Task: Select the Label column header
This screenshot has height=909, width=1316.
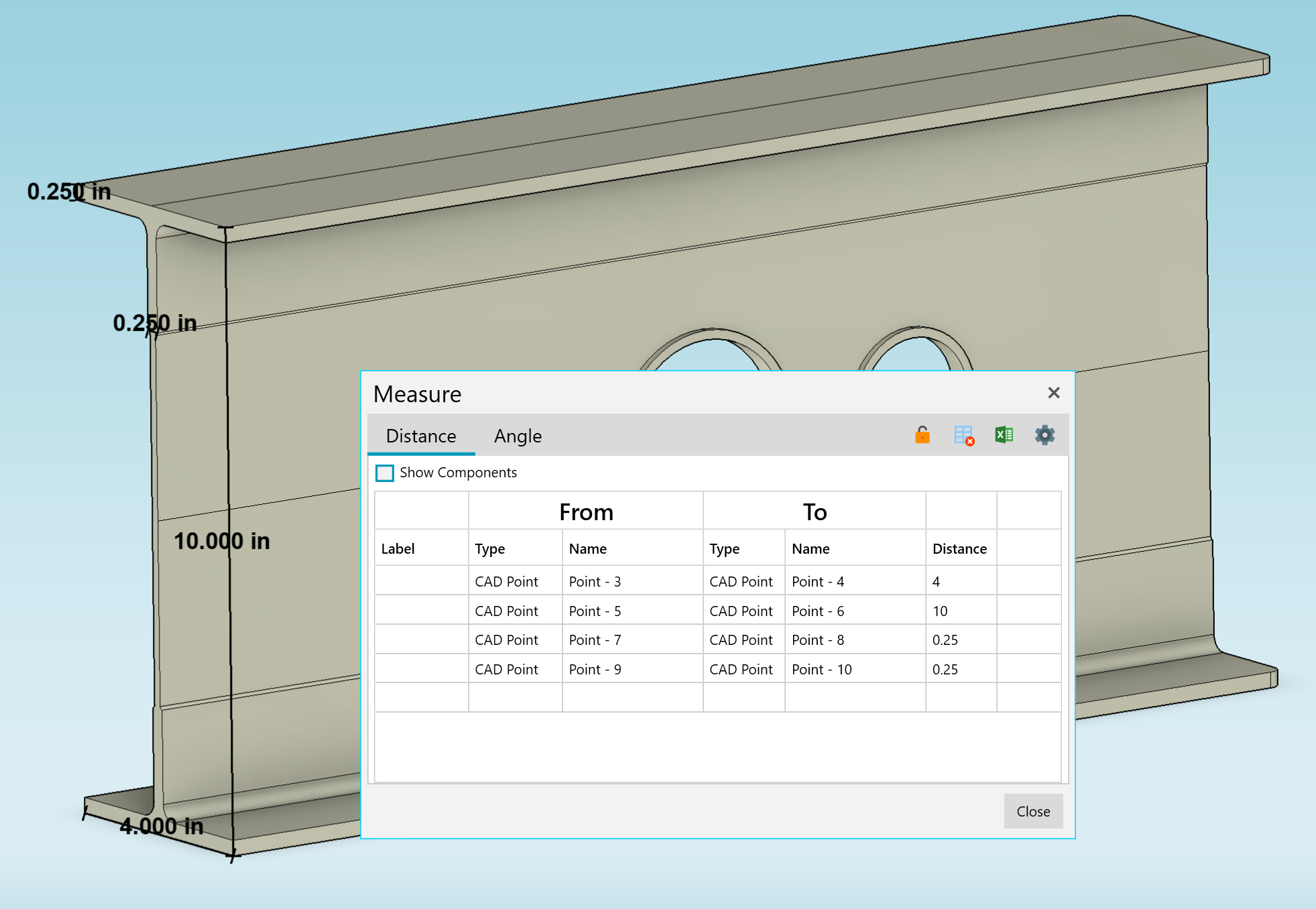Action: click(x=421, y=548)
